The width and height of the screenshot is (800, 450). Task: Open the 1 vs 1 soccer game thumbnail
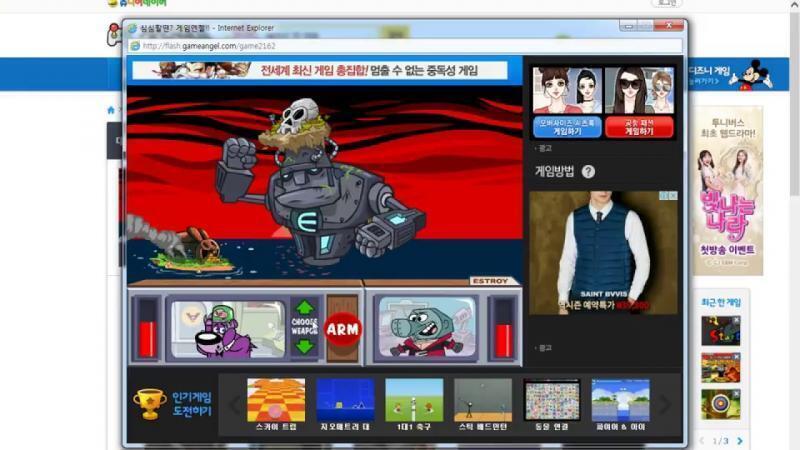click(x=414, y=400)
